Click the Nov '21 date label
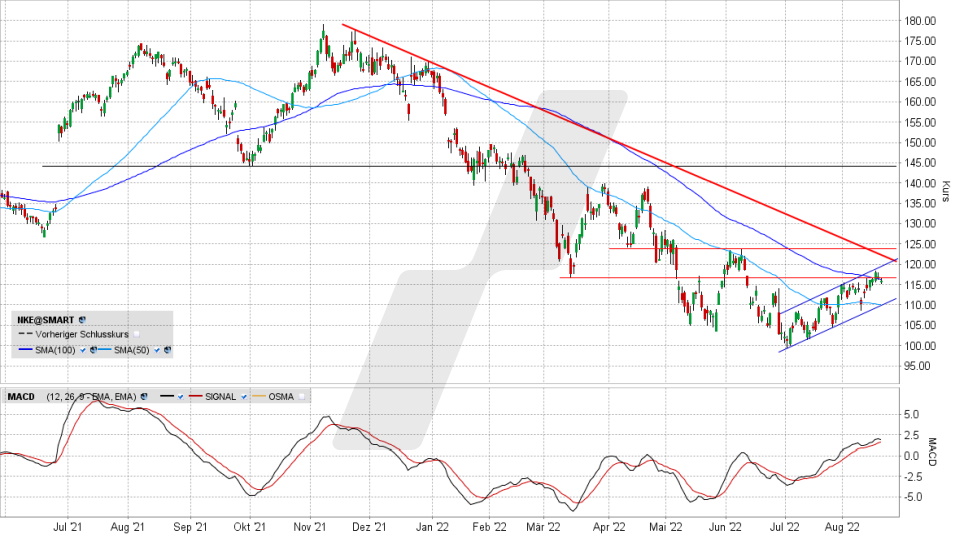Image resolution: width=960 pixels, height=540 pixels. pos(310,527)
